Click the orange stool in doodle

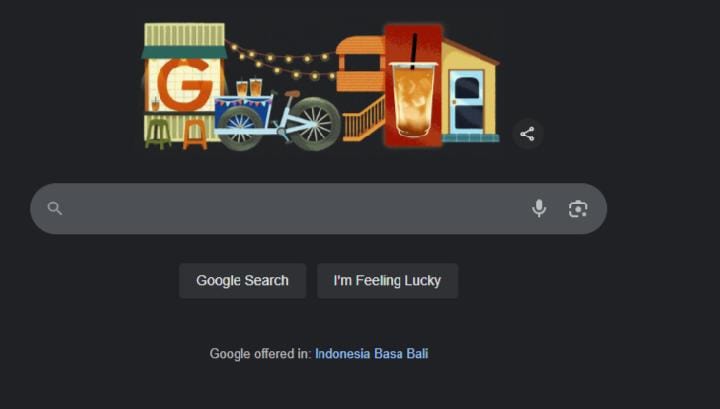tap(195, 134)
